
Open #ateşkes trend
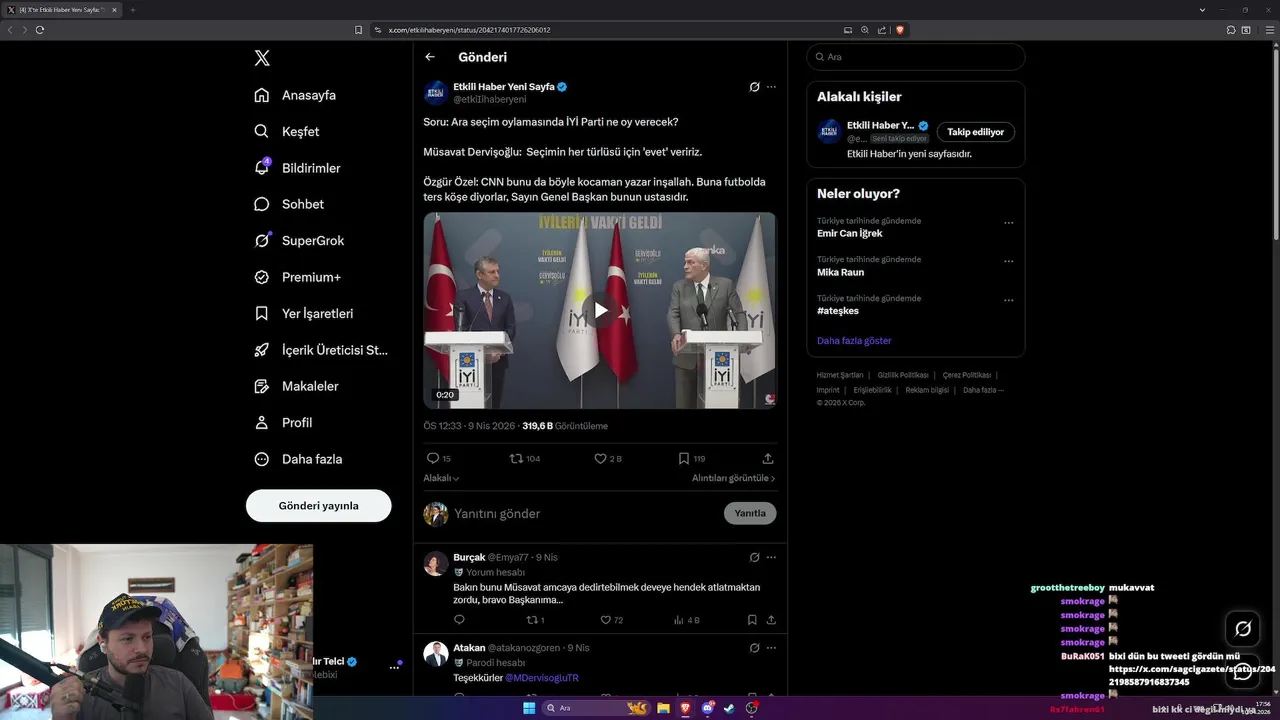pos(838,311)
